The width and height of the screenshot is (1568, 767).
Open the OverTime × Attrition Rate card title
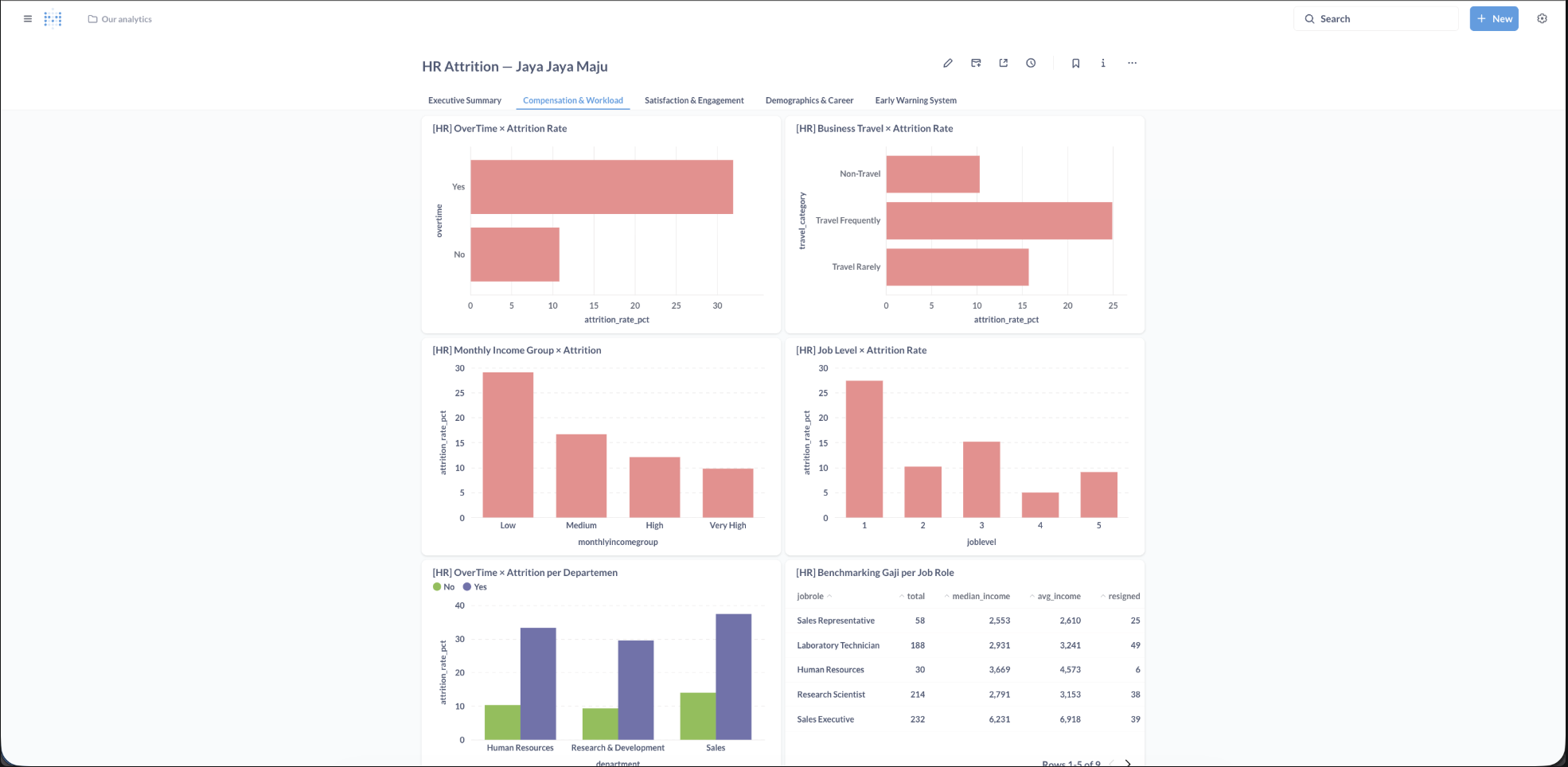(x=500, y=128)
